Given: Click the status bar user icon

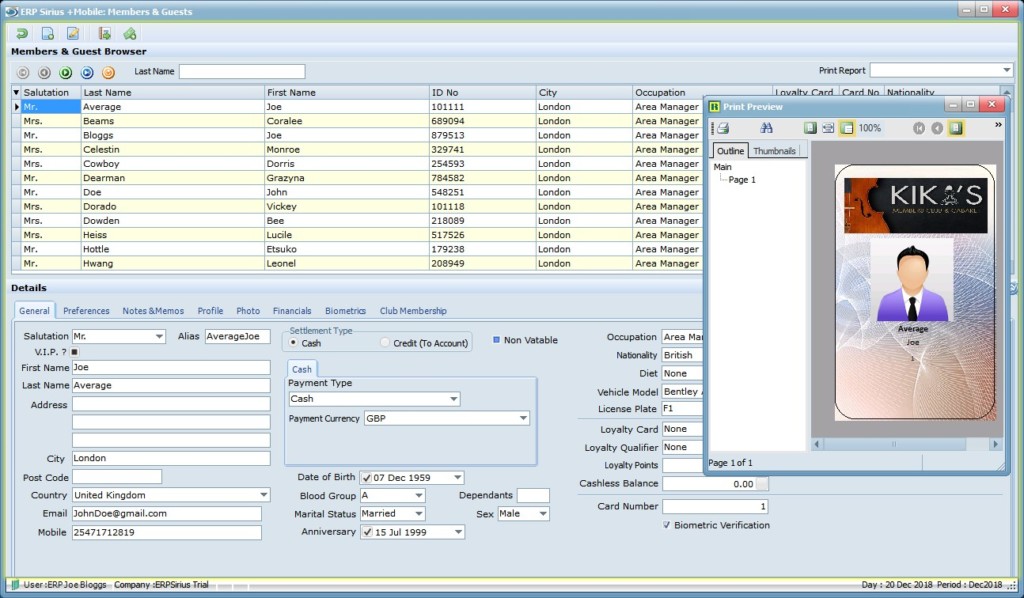Looking at the screenshot, I should (14, 584).
